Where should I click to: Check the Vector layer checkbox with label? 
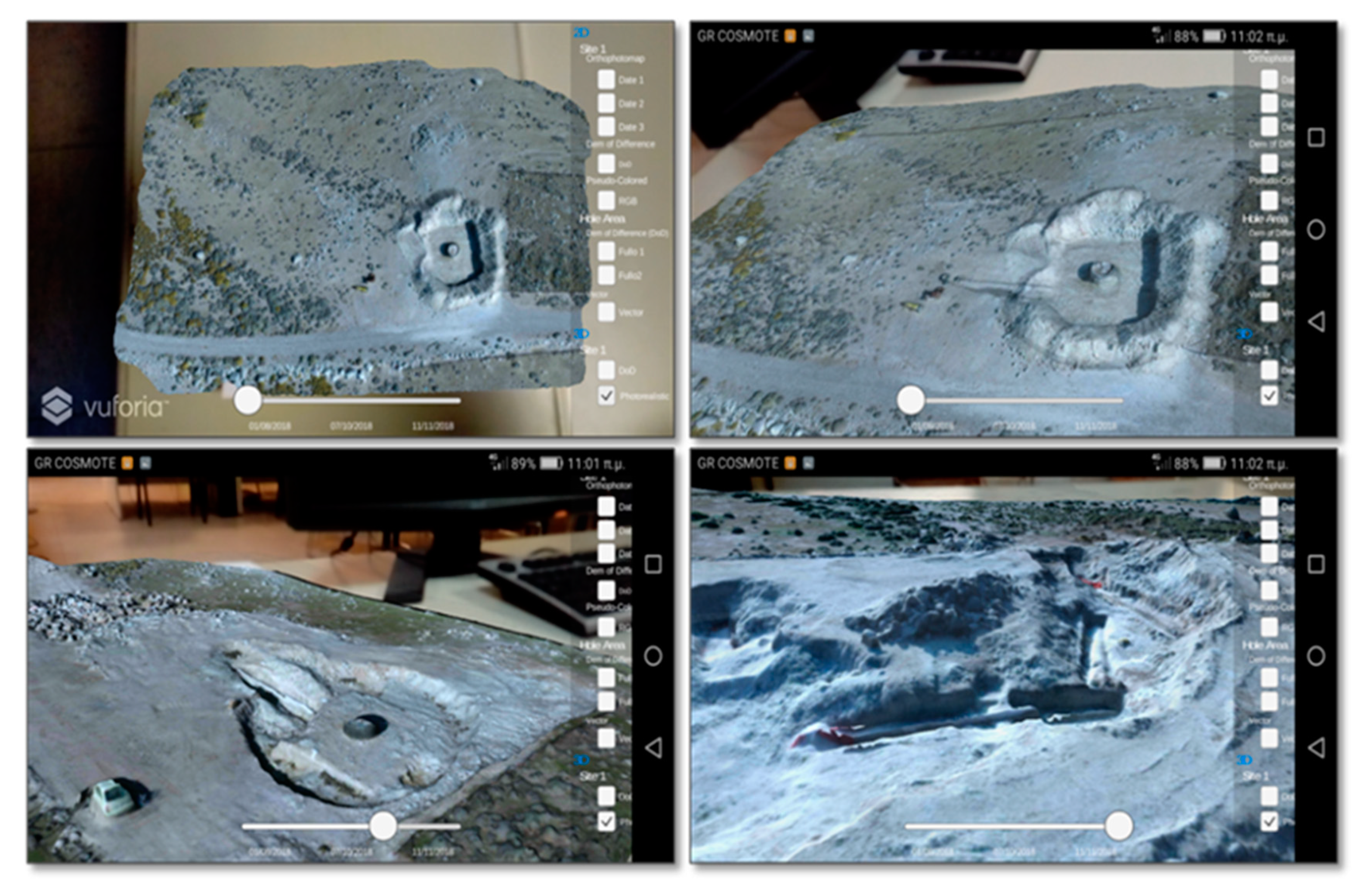click(606, 312)
